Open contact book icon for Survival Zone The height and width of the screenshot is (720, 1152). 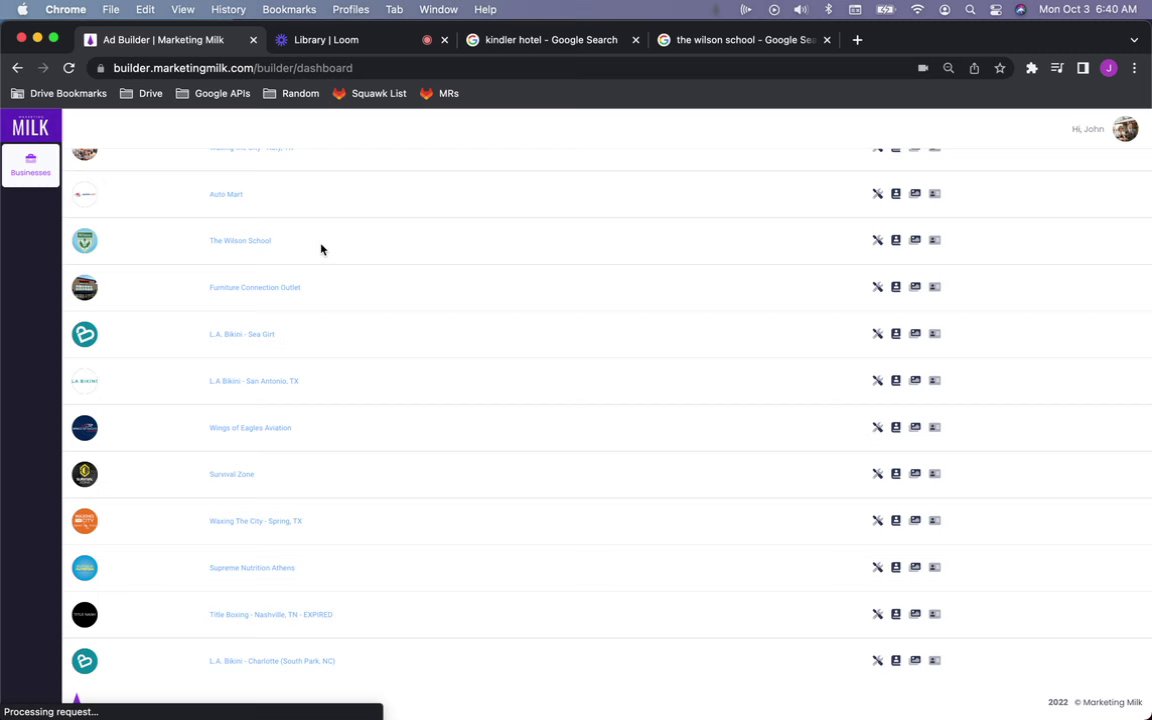(x=896, y=474)
